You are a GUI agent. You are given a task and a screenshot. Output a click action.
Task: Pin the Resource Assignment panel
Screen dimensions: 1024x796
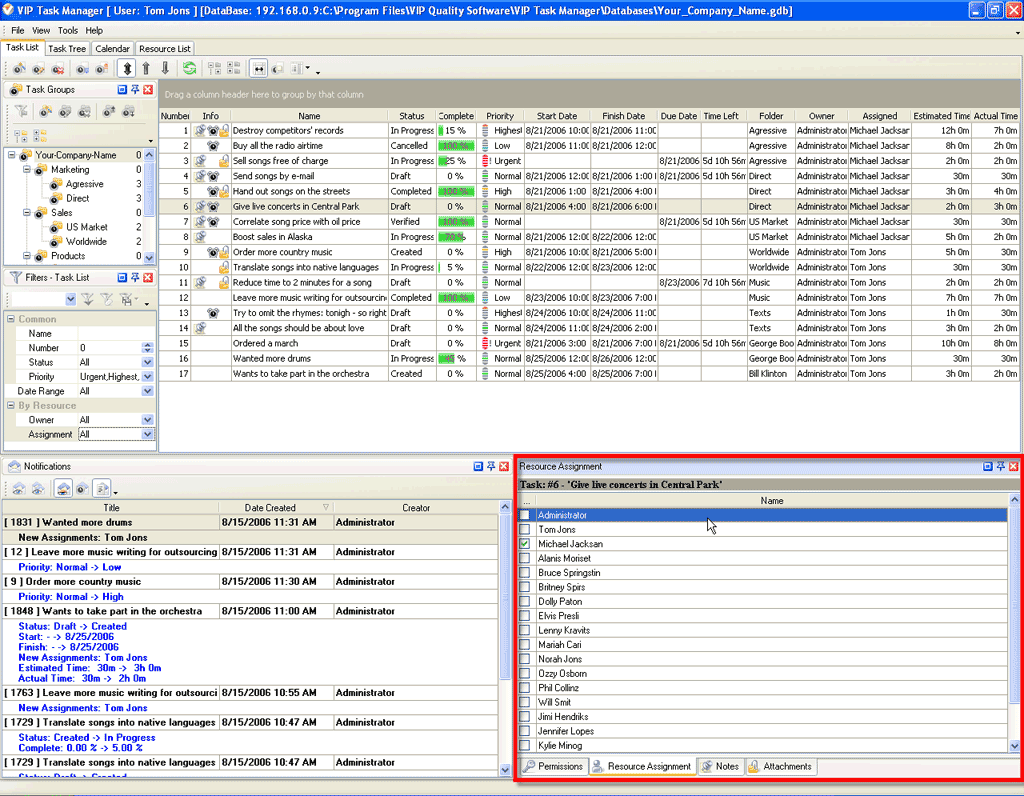[1000, 467]
